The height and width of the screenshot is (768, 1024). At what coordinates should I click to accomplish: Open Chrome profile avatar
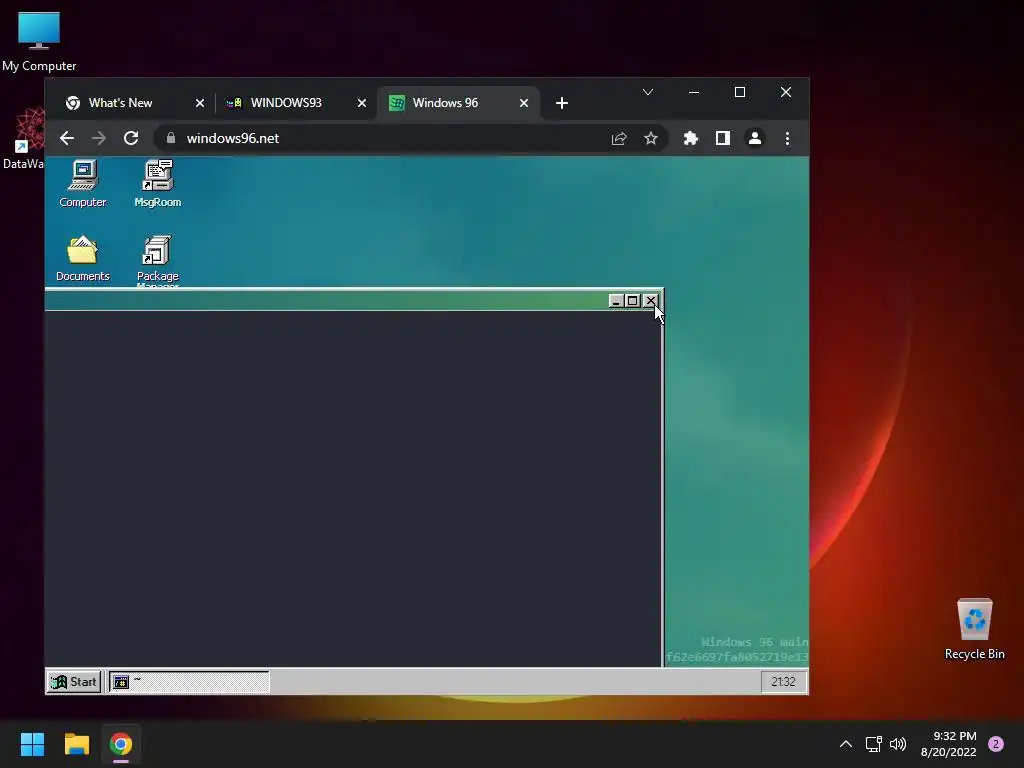pos(755,138)
